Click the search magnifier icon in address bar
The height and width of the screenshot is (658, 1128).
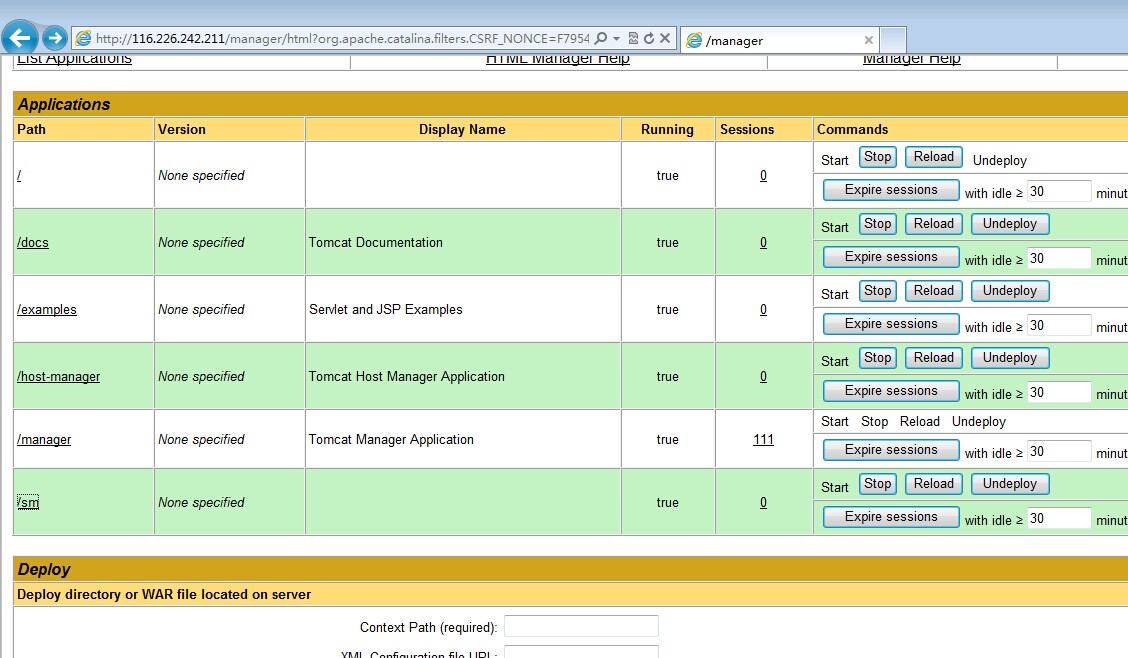click(601, 38)
